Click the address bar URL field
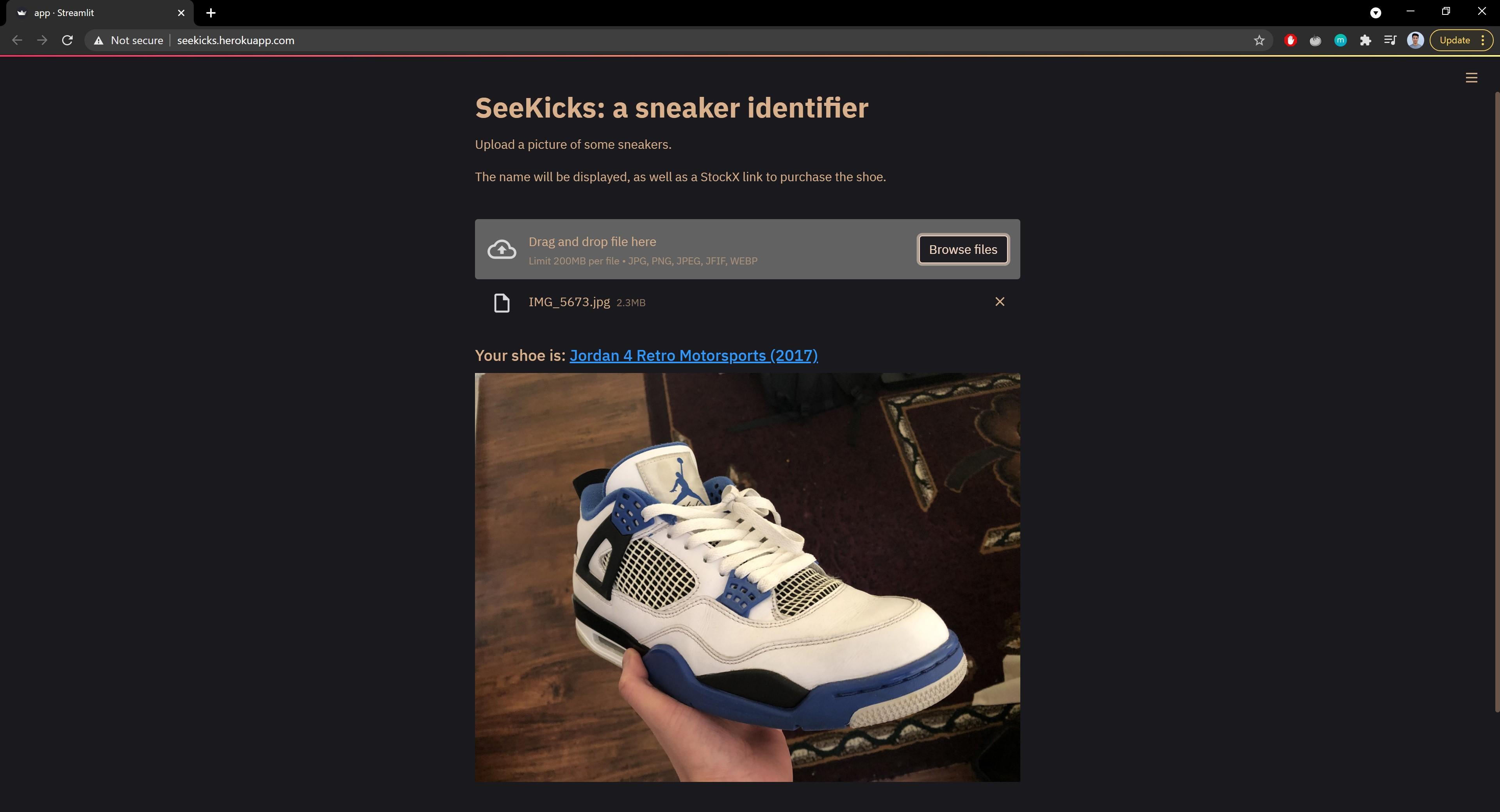 (235, 40)
